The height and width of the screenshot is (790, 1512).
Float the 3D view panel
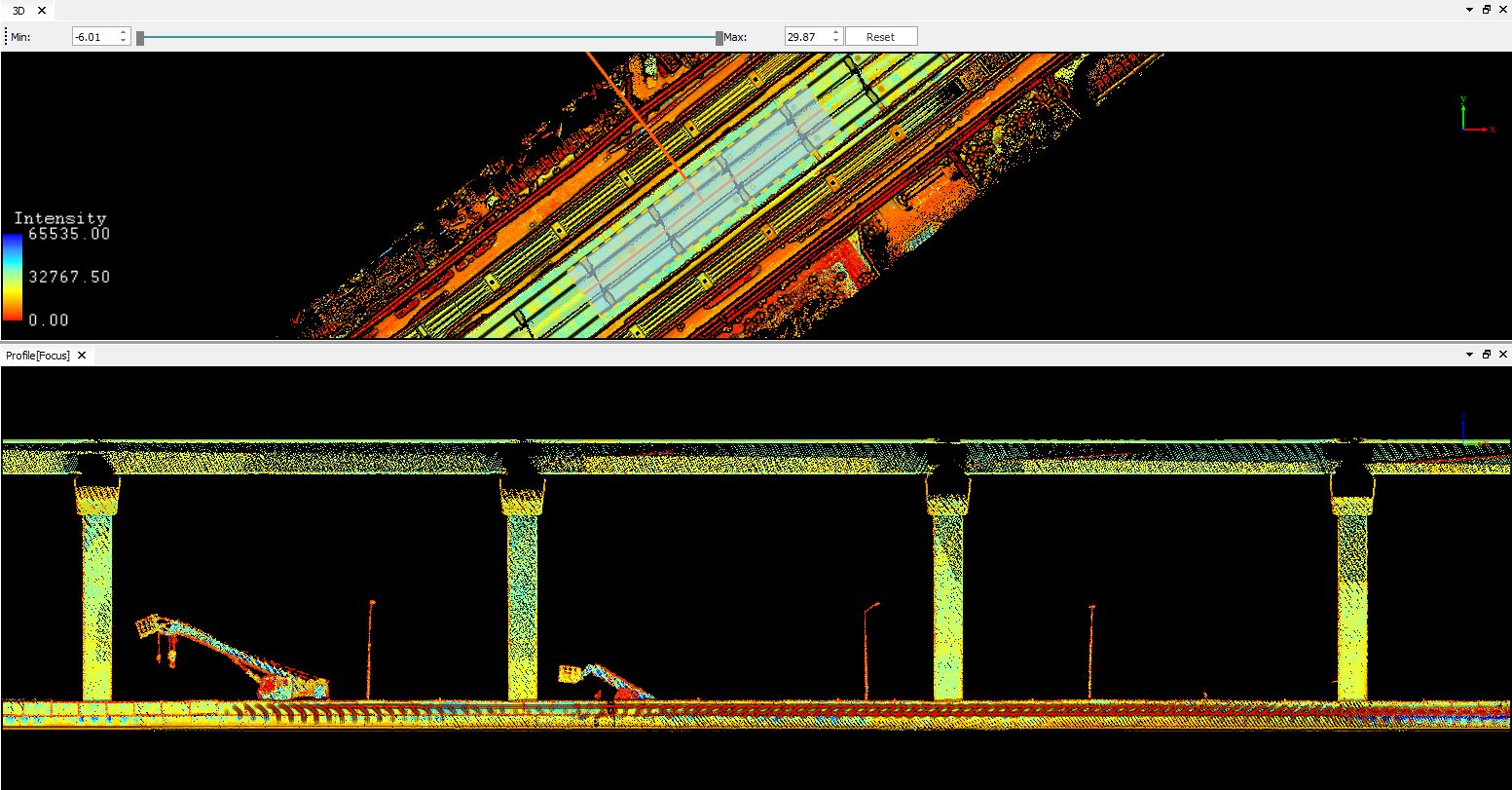1487,9
